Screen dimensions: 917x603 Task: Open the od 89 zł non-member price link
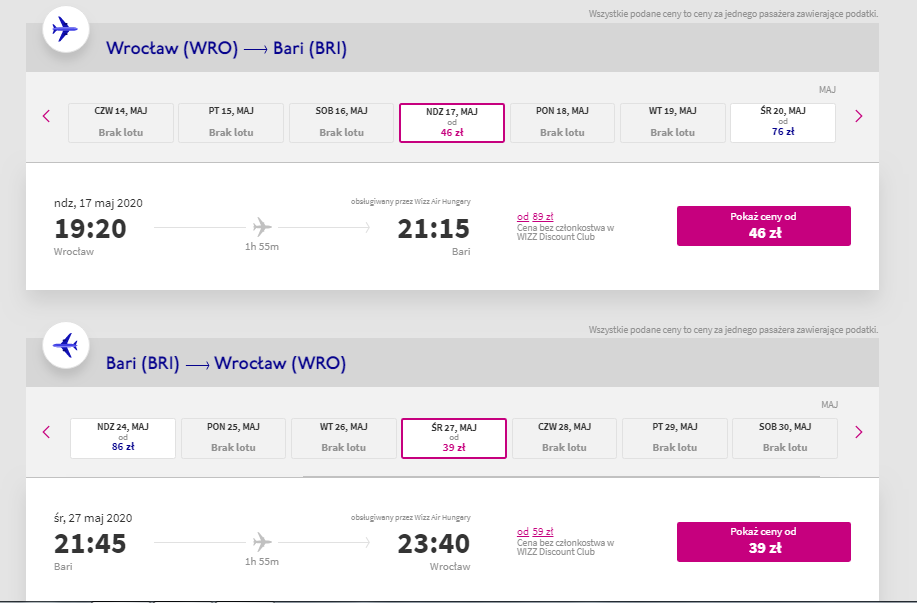point(535,216)
